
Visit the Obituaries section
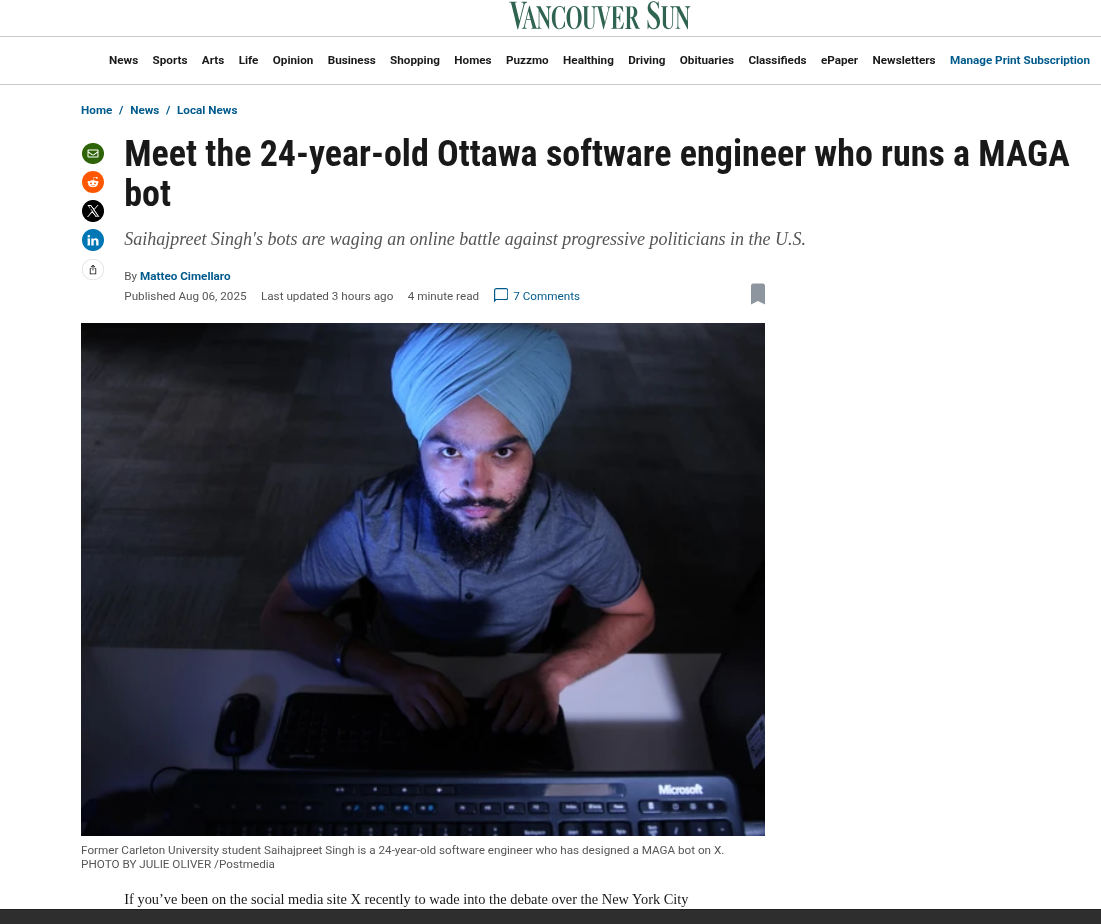pyautogui.click(x=706, y=60)
